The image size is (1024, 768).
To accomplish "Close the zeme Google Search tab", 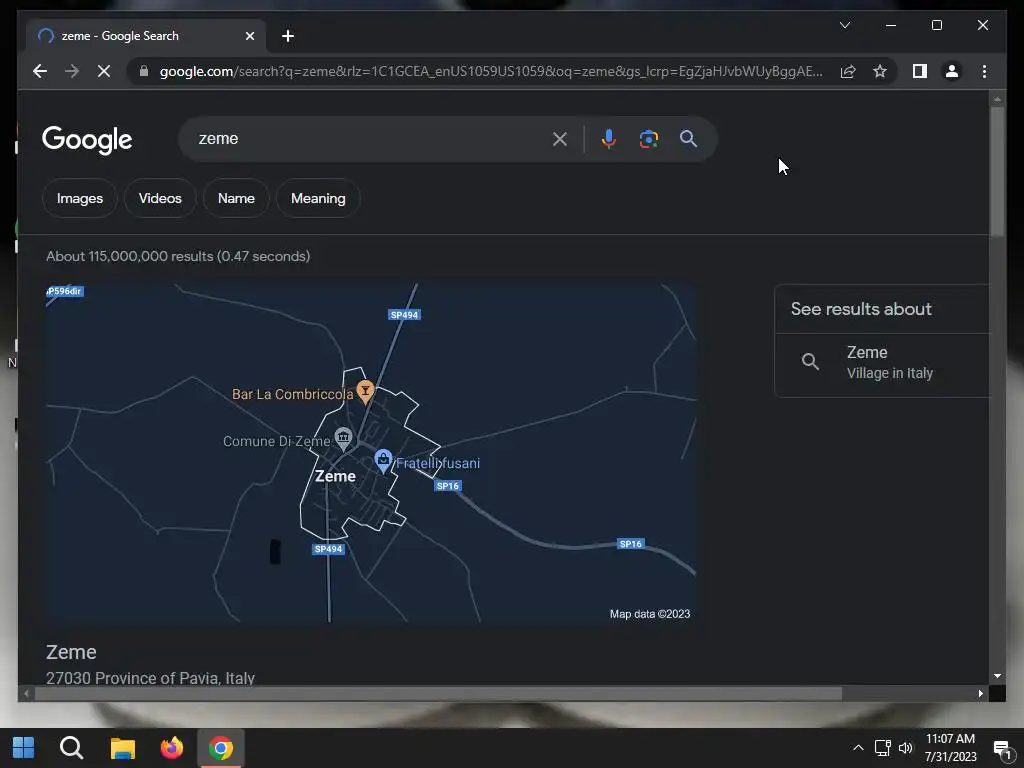I will pyautogui.click(x=249, y=36).
